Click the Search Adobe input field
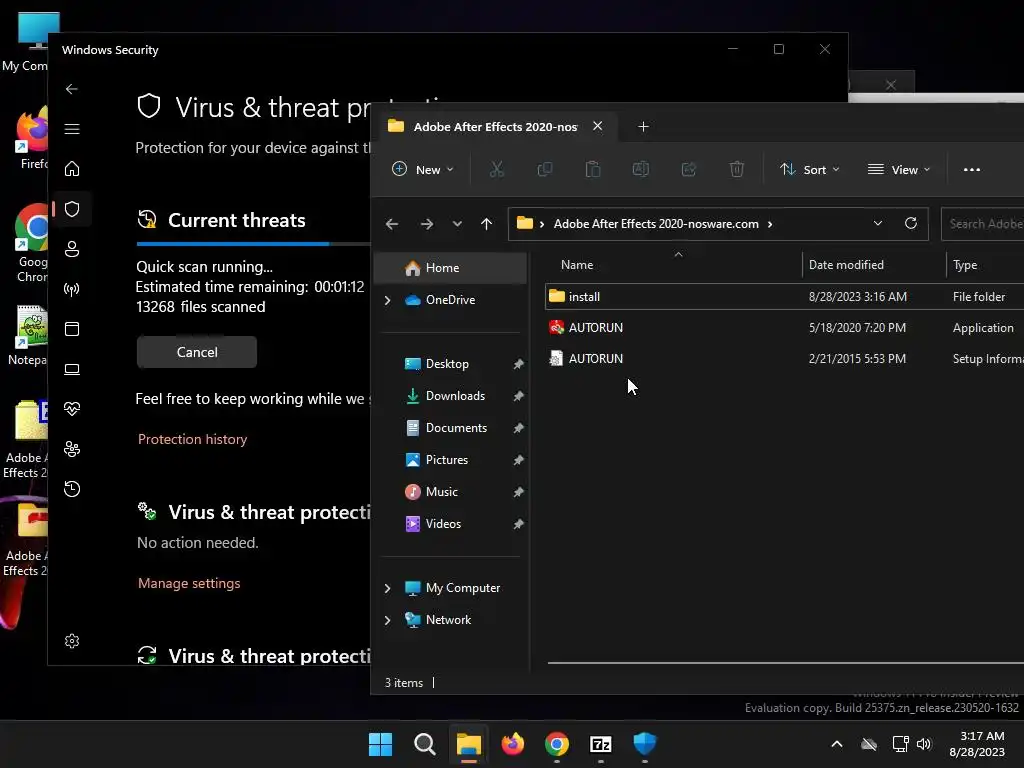 [983, 223]
